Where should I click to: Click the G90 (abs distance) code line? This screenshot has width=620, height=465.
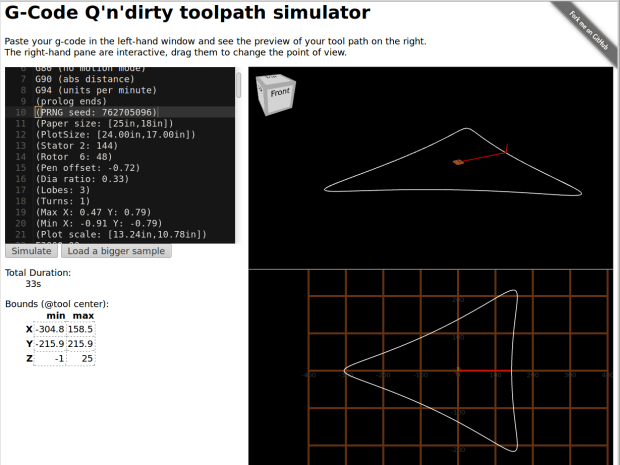point(85,79)
